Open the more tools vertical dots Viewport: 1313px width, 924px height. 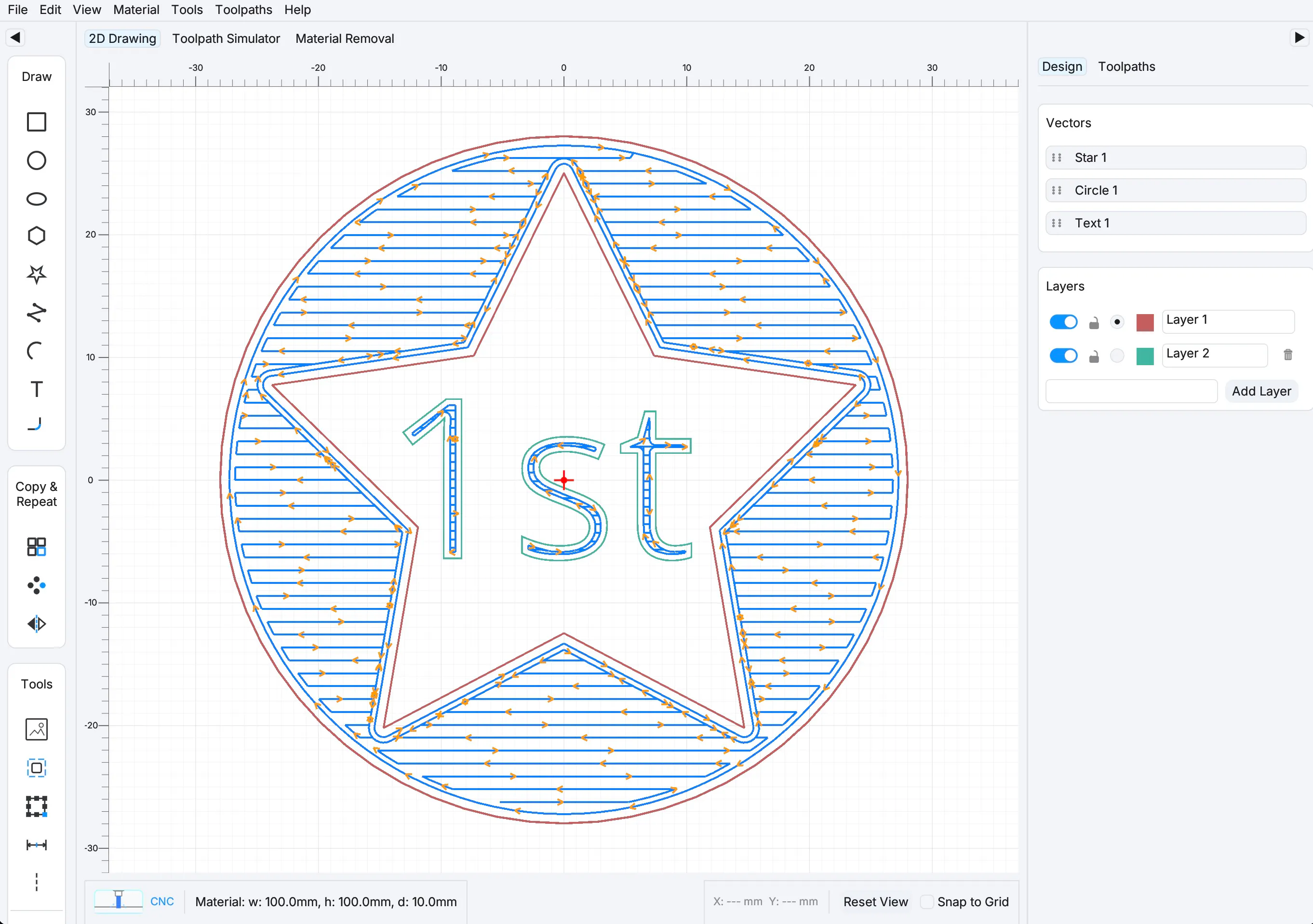click(37, 882)
